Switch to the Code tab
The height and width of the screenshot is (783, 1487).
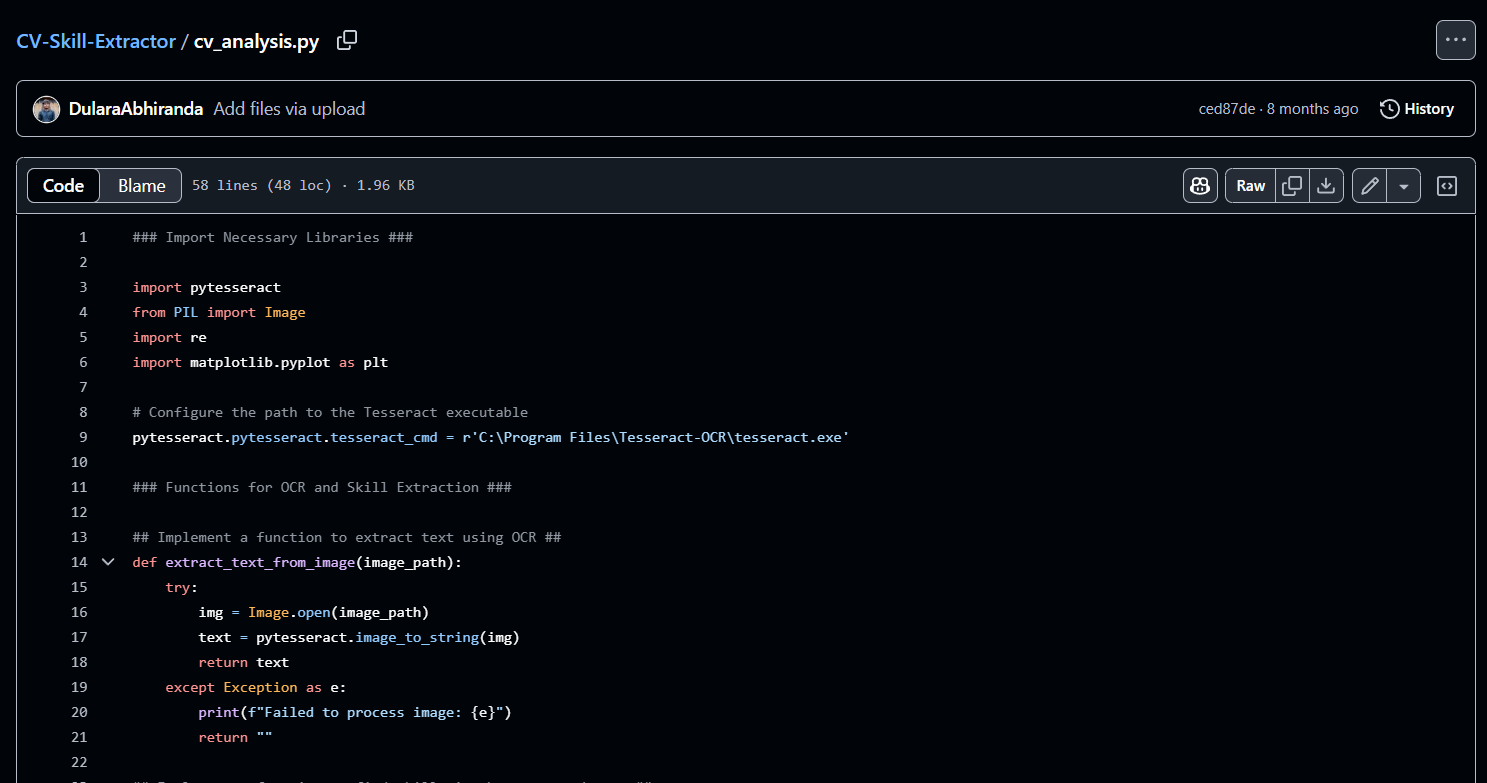pyautogui.click(x=63, y=185)
